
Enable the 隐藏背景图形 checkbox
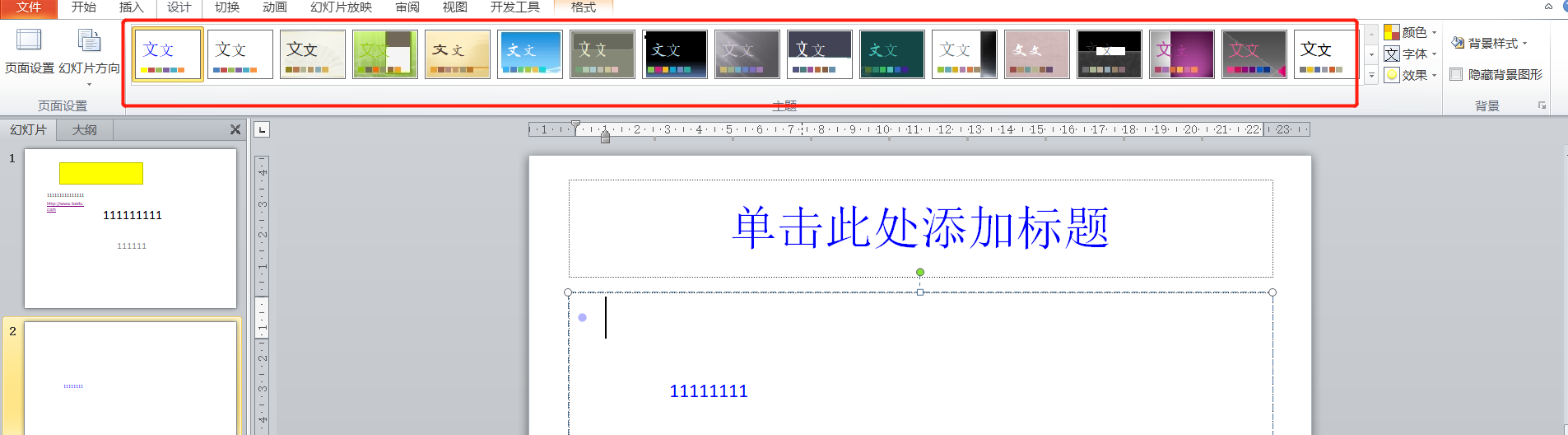click(1456, 75)
